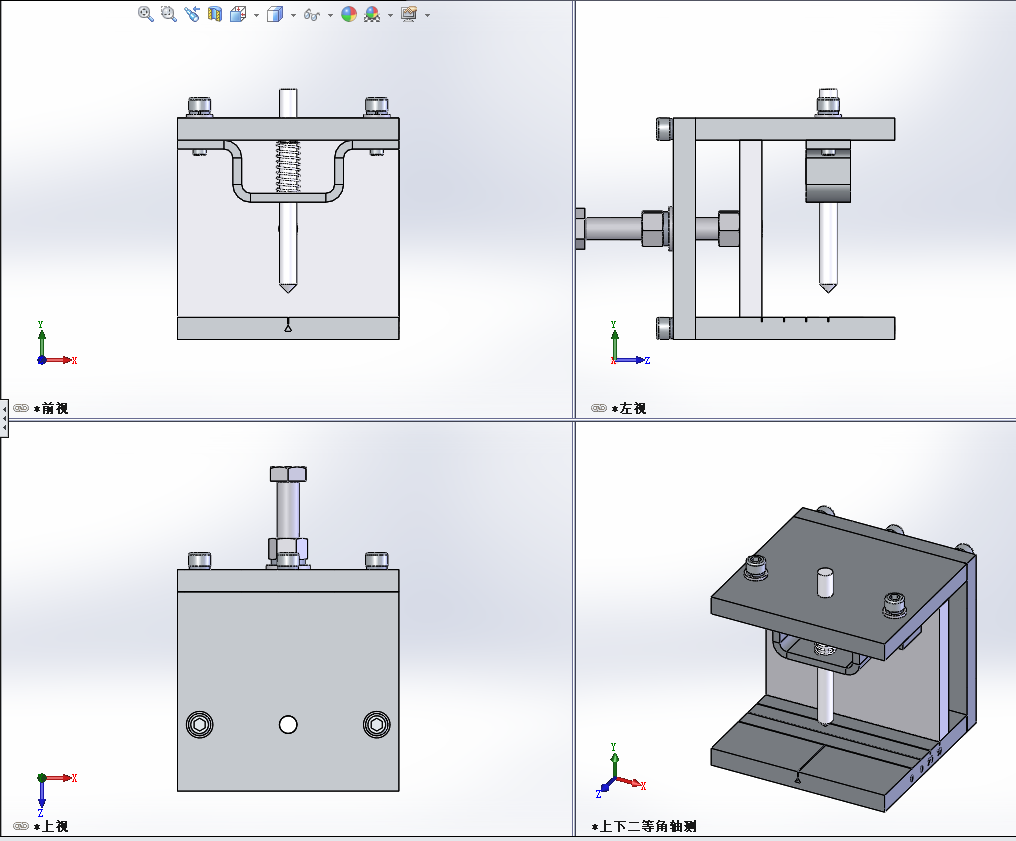Toggle the link icon beside *左视
The image size is (1016, 841).
point(599,408)
